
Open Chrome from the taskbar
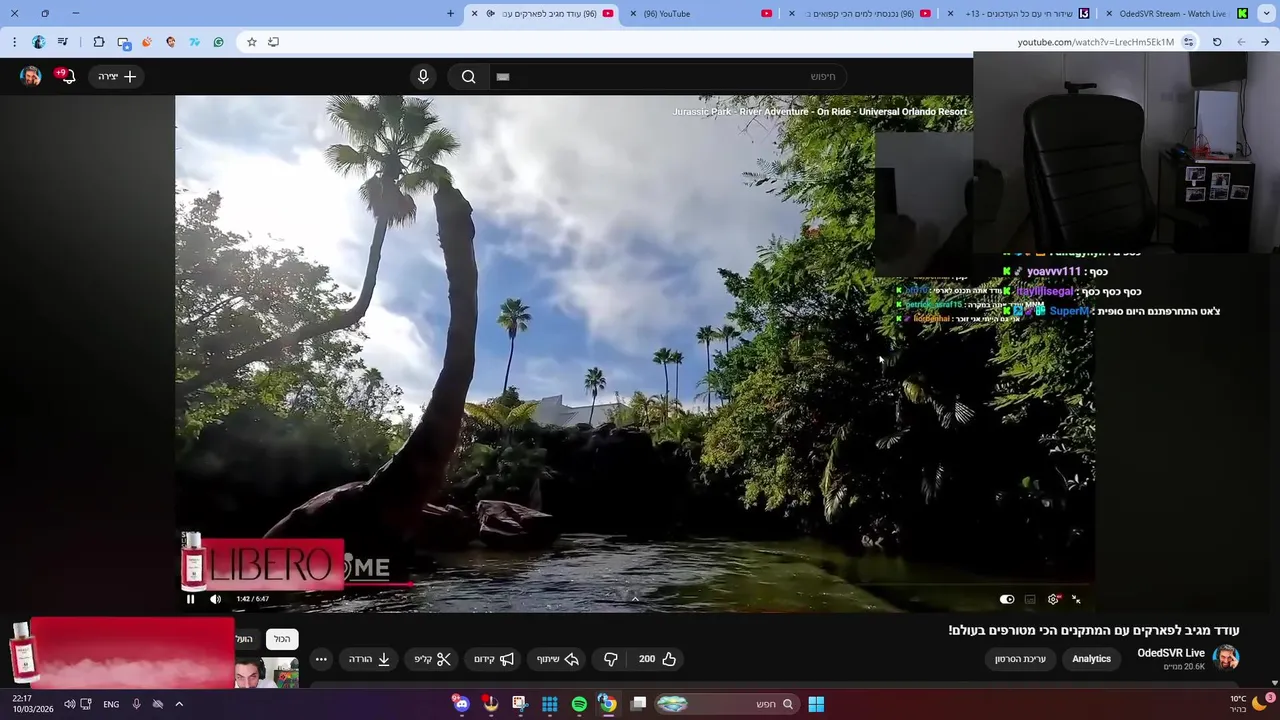point(608,704)
